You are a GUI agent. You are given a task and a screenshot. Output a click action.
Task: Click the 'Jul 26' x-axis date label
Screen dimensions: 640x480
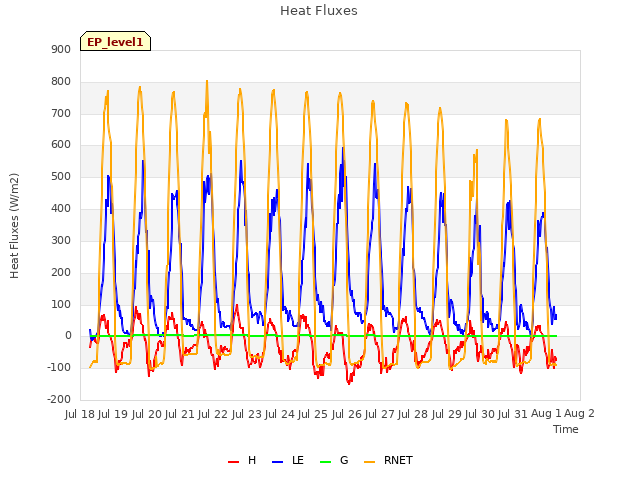click(x=347, y=414)
